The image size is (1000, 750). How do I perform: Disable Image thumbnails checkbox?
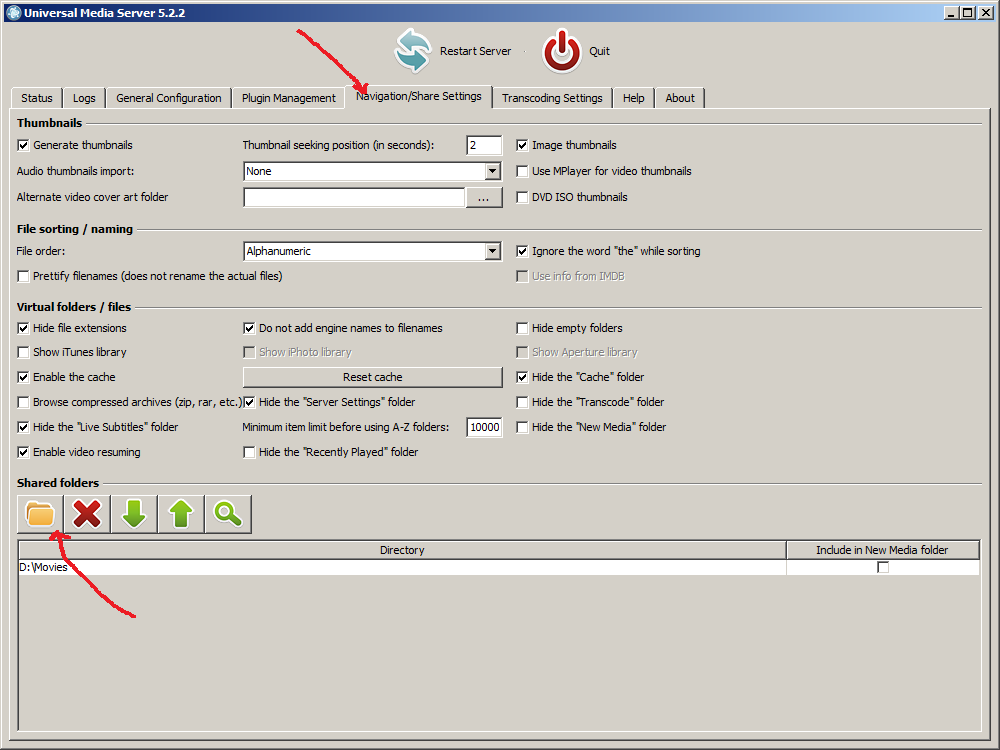522,145
